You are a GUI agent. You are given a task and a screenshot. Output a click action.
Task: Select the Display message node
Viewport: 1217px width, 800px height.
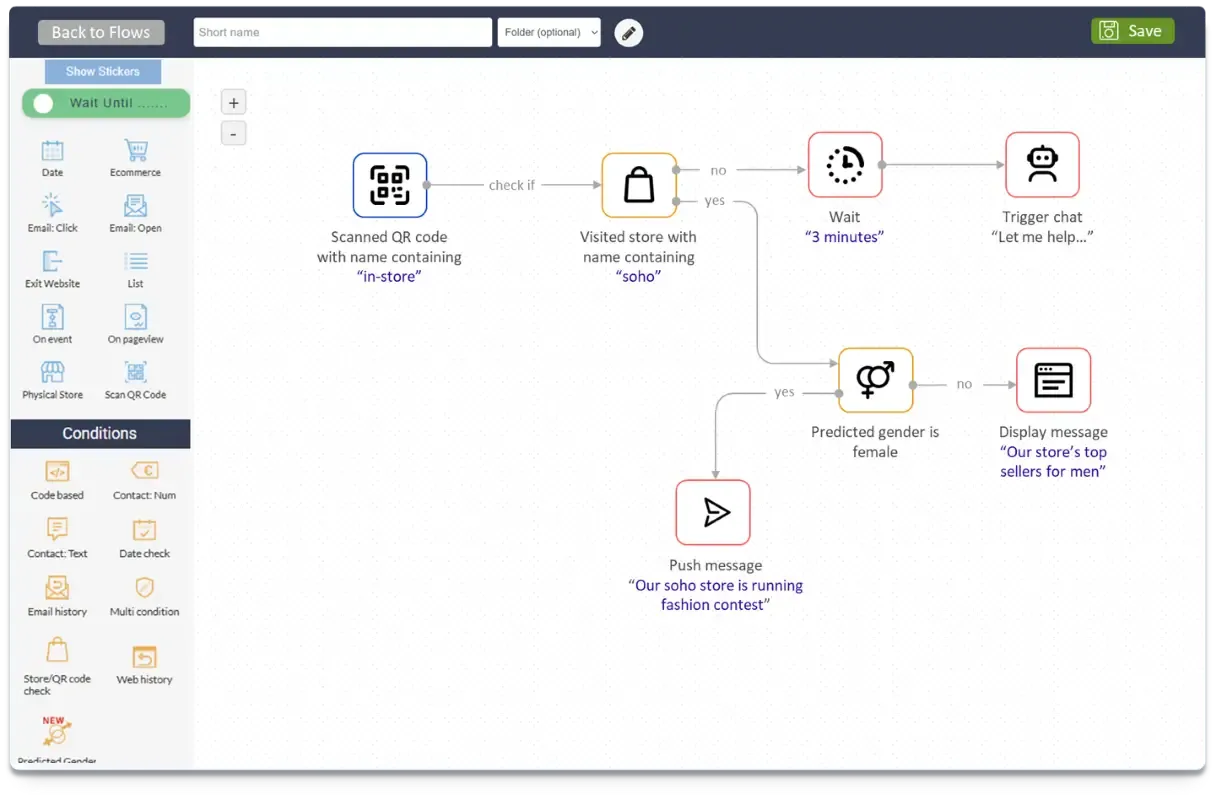[x=1054, y=380]
